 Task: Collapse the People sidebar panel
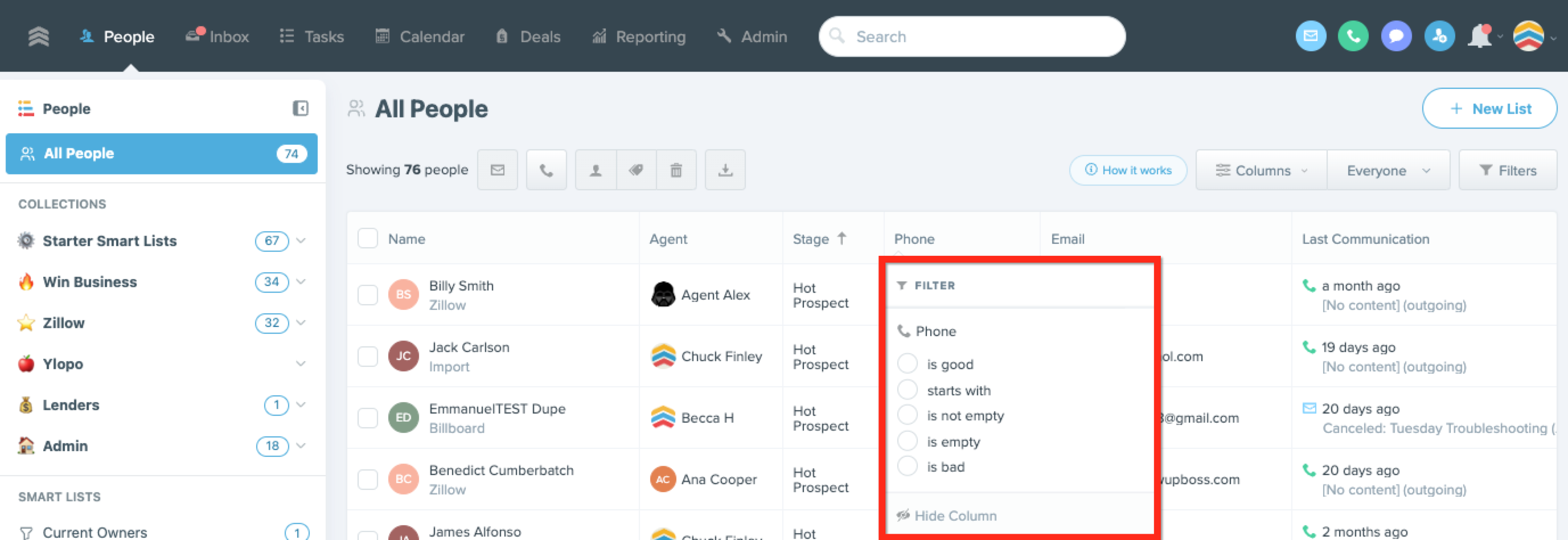[x=300, y=108]
